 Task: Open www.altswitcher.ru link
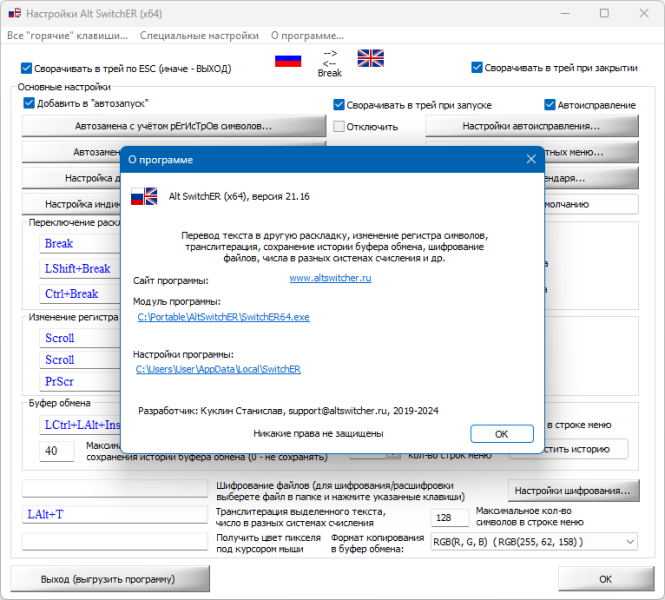coord(330,278)
